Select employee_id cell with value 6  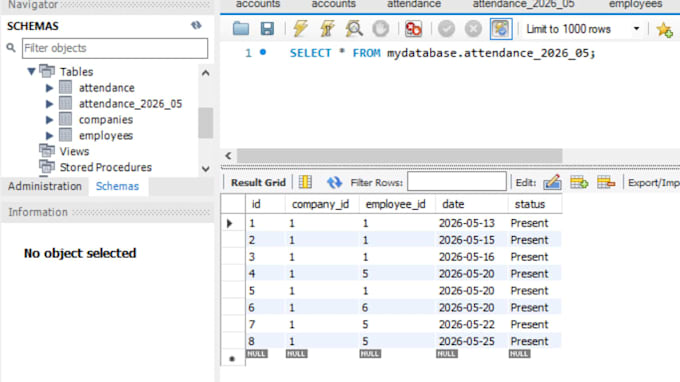pos(397,307)
